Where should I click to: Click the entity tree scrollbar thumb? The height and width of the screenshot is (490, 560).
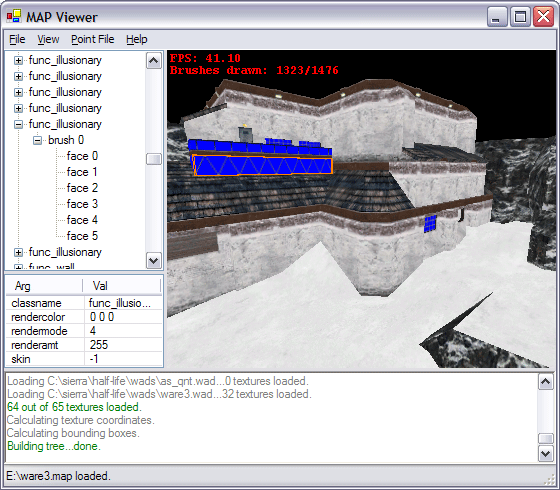(154, 159)
